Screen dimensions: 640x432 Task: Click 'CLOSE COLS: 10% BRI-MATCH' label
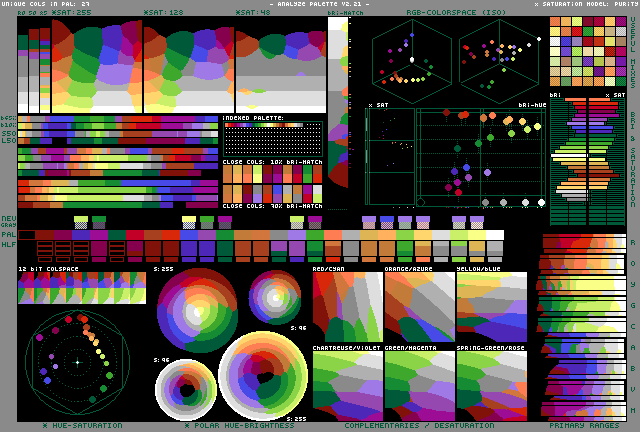click(x=273, y=162)
